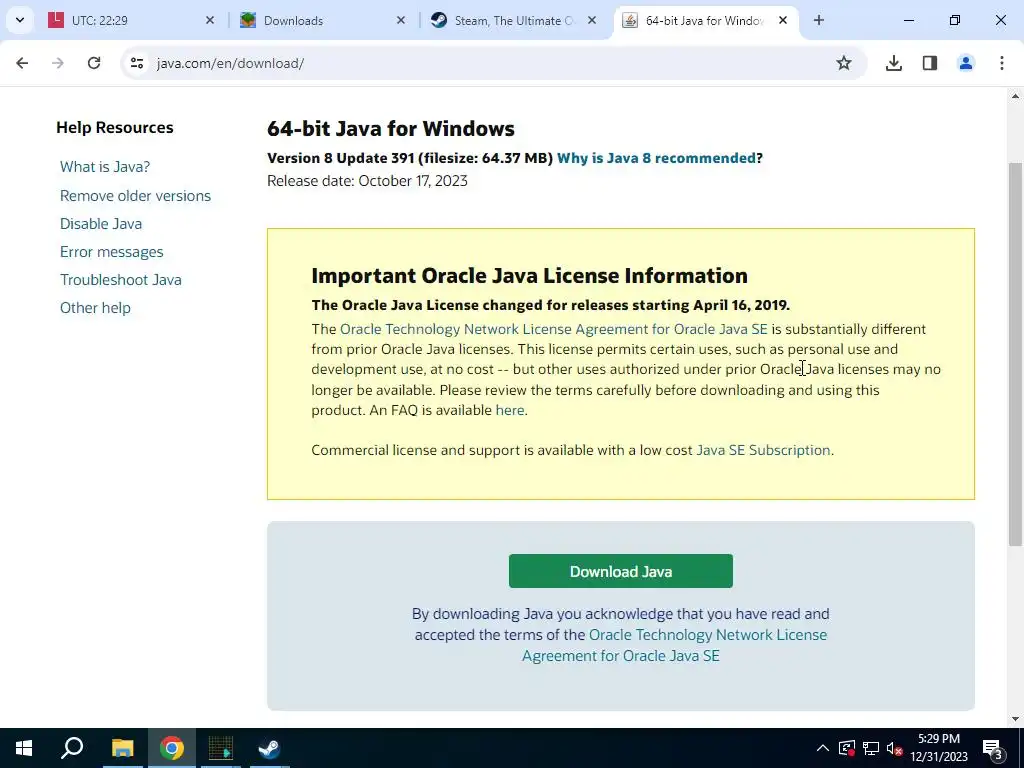View site information icon in address bar
Image resolution: width=1024 pixels, height=768 pixels.
click(136, 63)
